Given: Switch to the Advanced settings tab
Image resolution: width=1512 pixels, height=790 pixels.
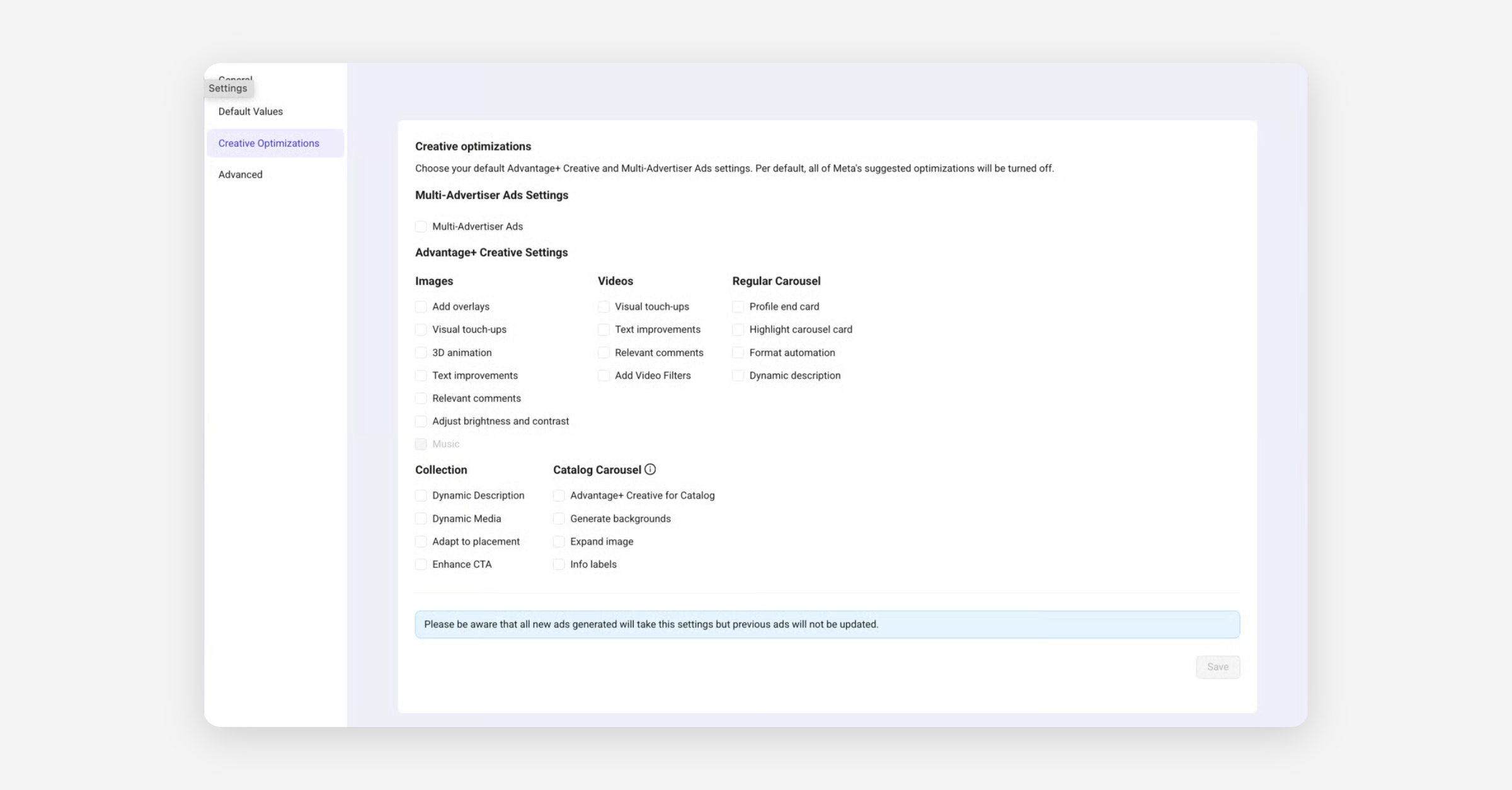Looking at the screenshot, I should [241, 175].
